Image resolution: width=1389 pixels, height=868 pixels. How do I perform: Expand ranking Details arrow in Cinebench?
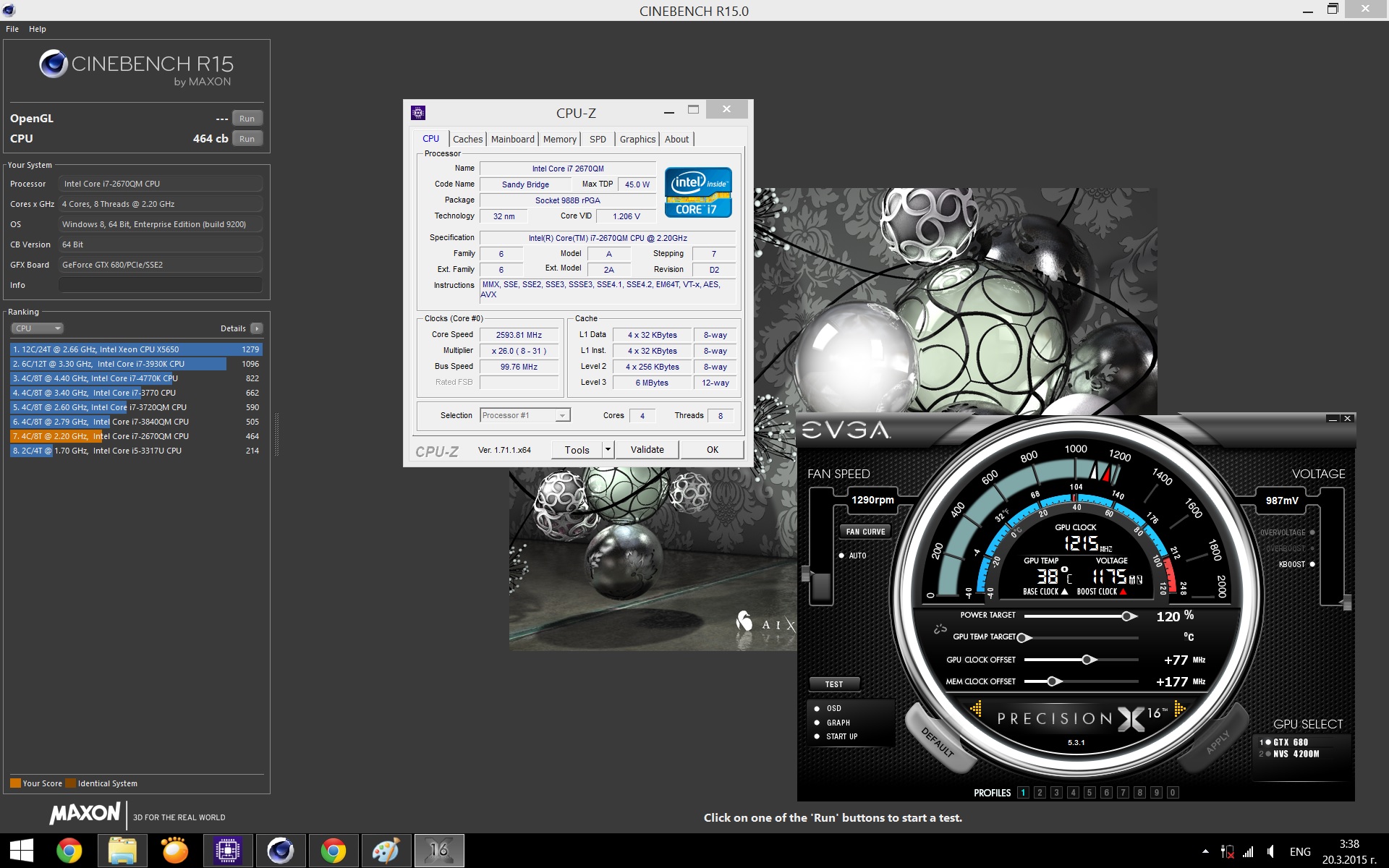pos(256,328)
